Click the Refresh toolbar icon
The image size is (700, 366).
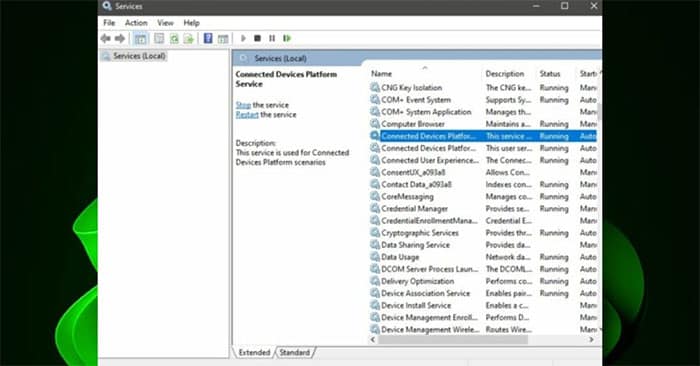[x=174, y=38]
